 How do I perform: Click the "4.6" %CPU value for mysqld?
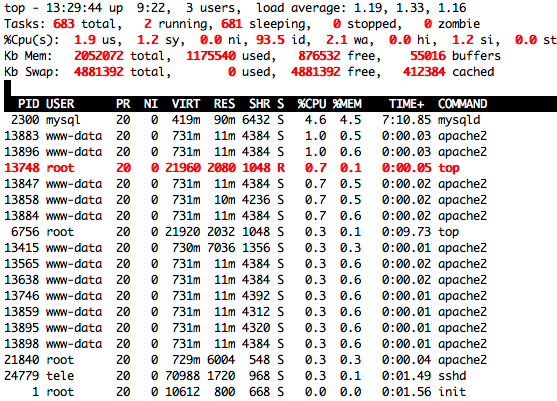(x=315, y=120)
